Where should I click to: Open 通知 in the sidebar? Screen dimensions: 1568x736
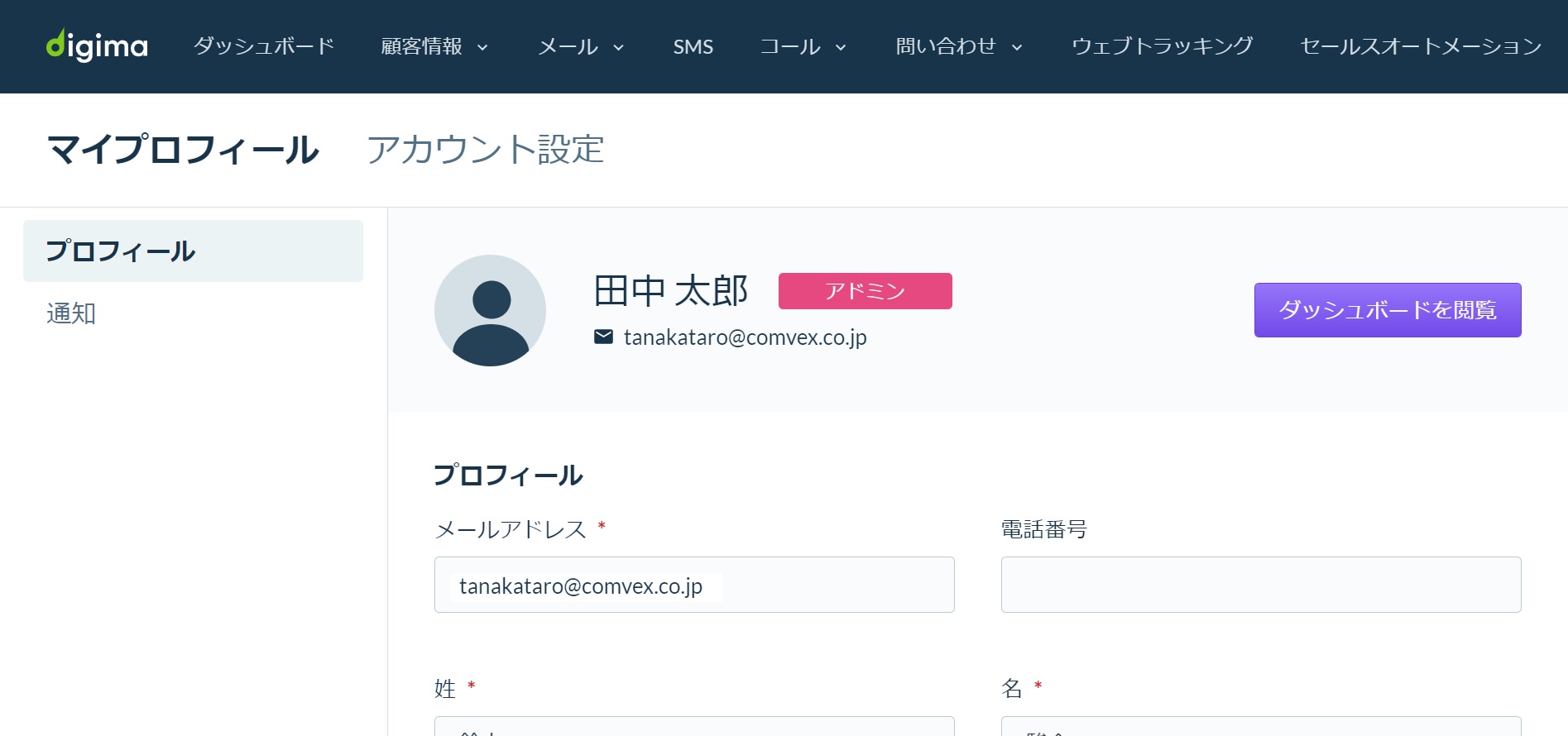click(x=71, y=313)
